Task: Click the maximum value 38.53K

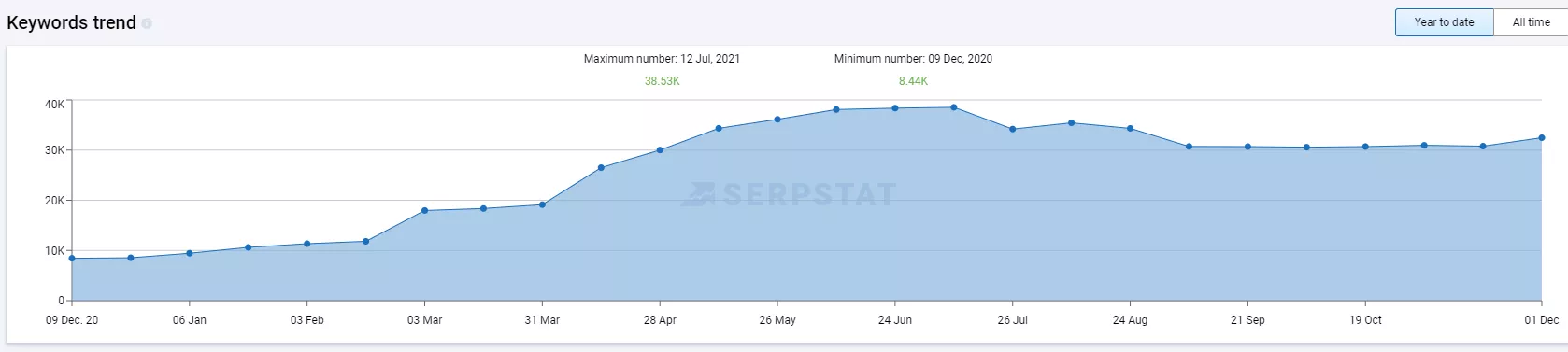Action: [662, 81]
